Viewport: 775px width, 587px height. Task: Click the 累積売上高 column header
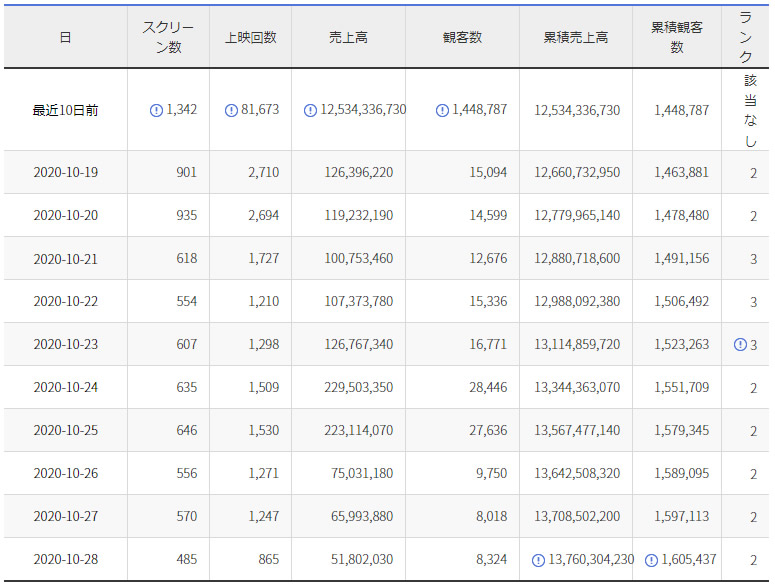[575, 37]
